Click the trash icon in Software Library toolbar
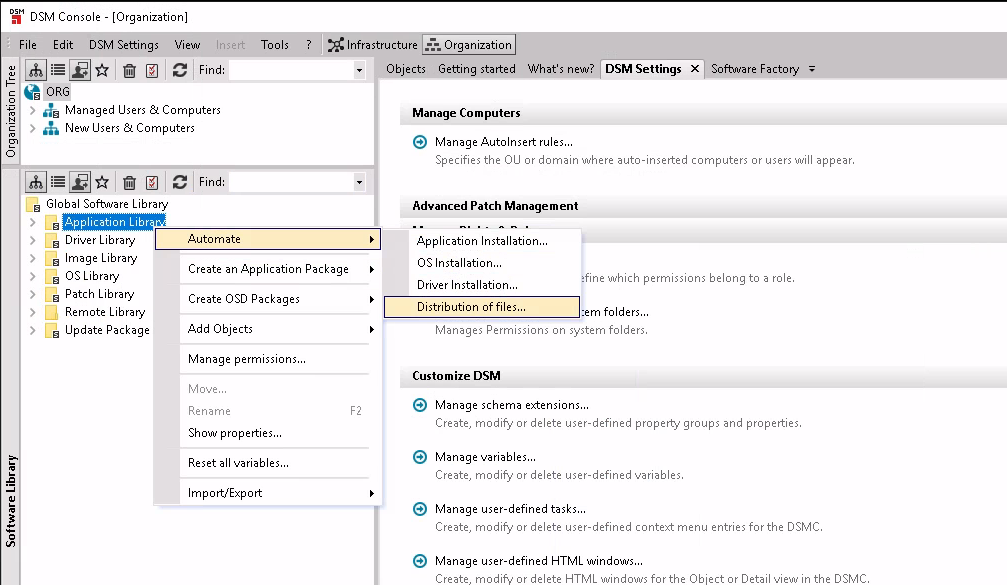This screenshot has height=585, width=1007. 129,182
